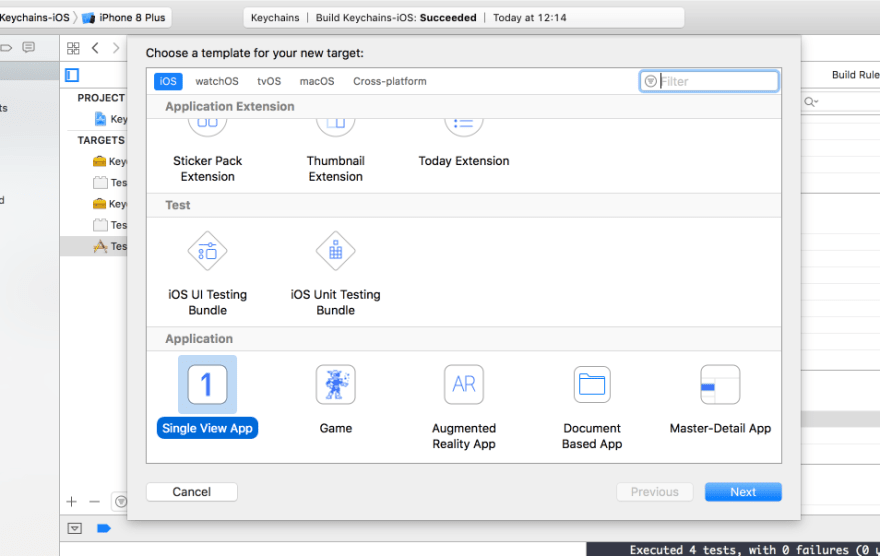Select the Keychains-iOS scheme
The width and height of the screenshot is (880, 556).
[x=35, y=17]
